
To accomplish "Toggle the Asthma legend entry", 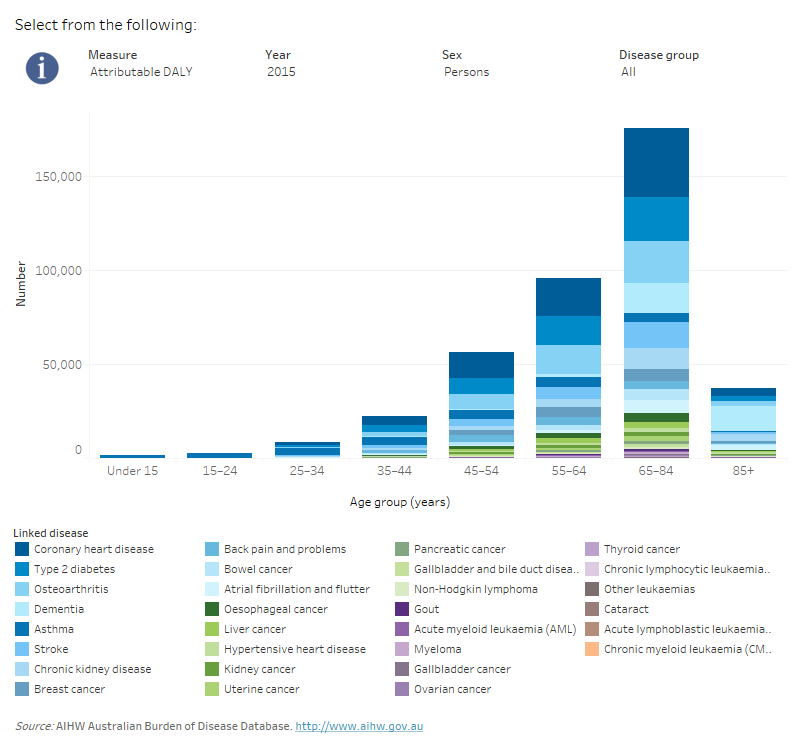I will click(22, 629).
